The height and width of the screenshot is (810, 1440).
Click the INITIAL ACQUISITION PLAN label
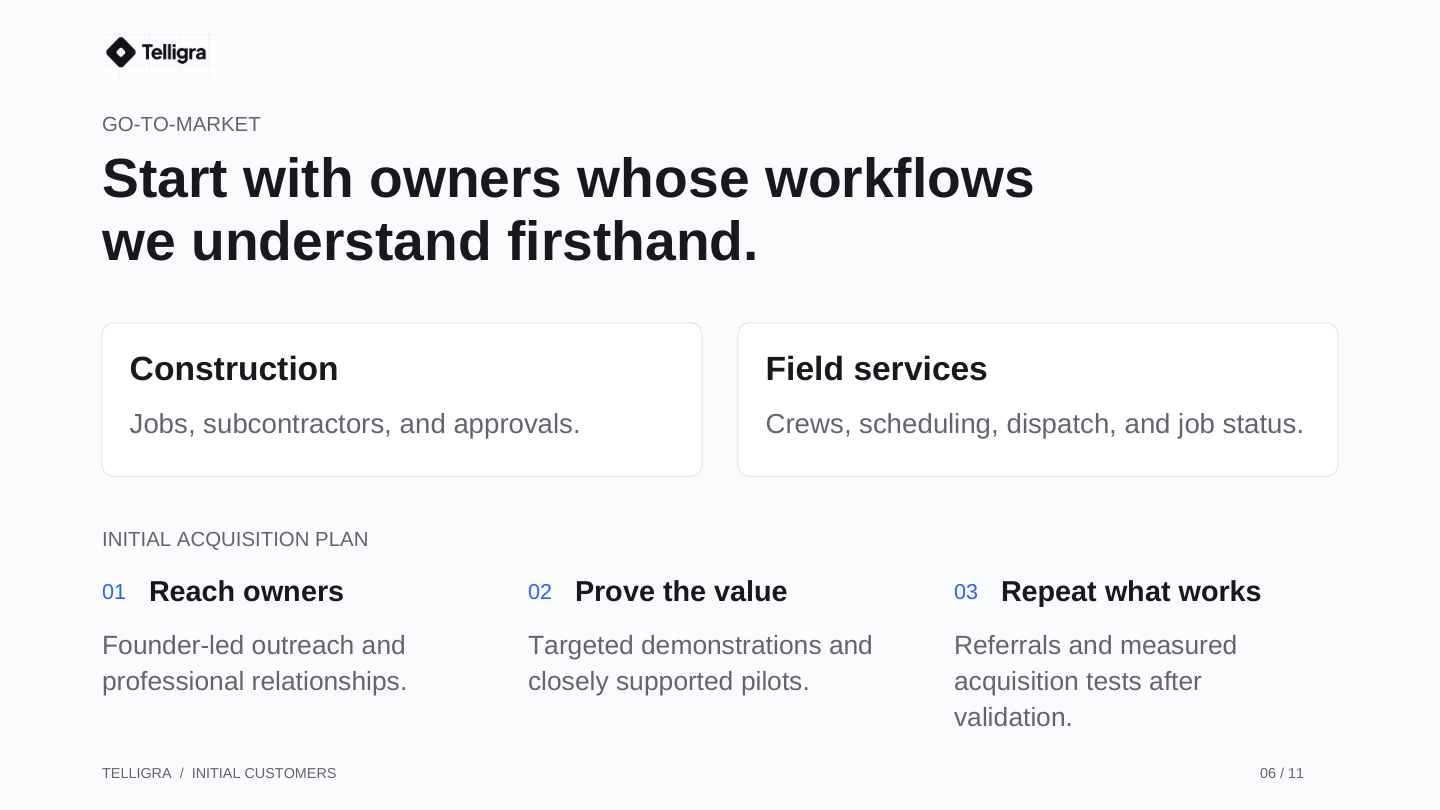click(x=235, y=539)
